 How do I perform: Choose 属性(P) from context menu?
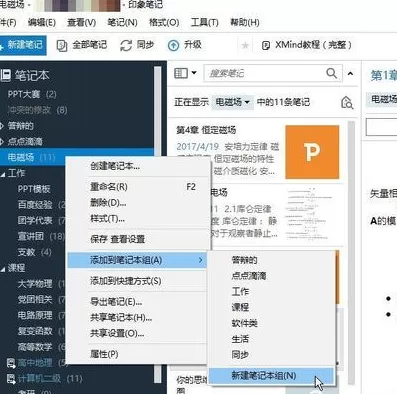(138, 354)
